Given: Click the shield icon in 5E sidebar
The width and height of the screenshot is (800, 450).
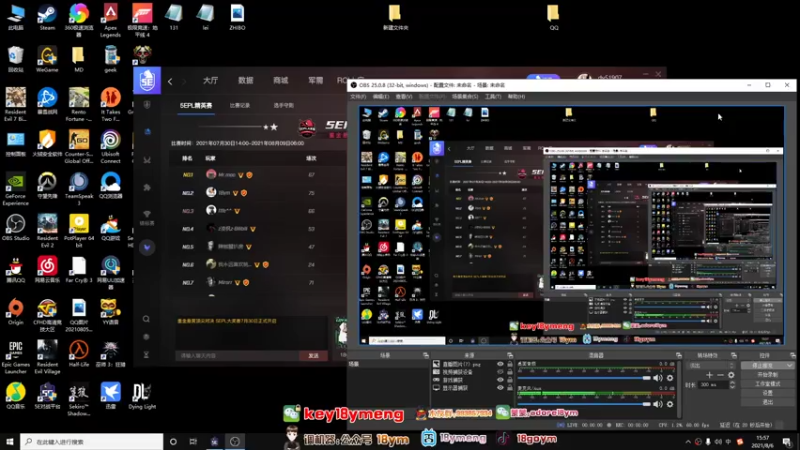Looking at the screenshot, I should pos(147,105).
